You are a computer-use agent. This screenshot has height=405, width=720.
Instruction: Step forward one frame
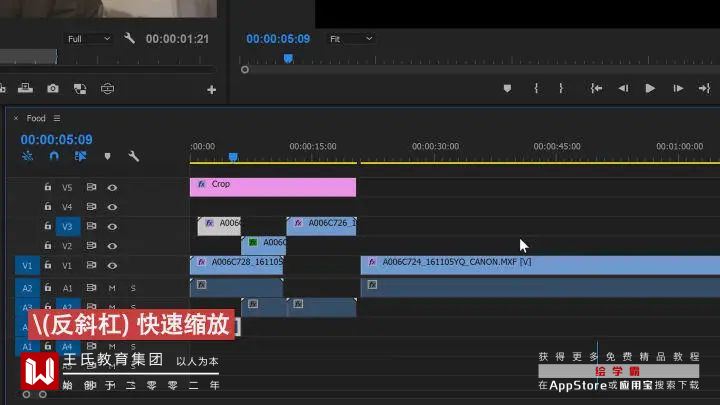(x=678, y=88)
